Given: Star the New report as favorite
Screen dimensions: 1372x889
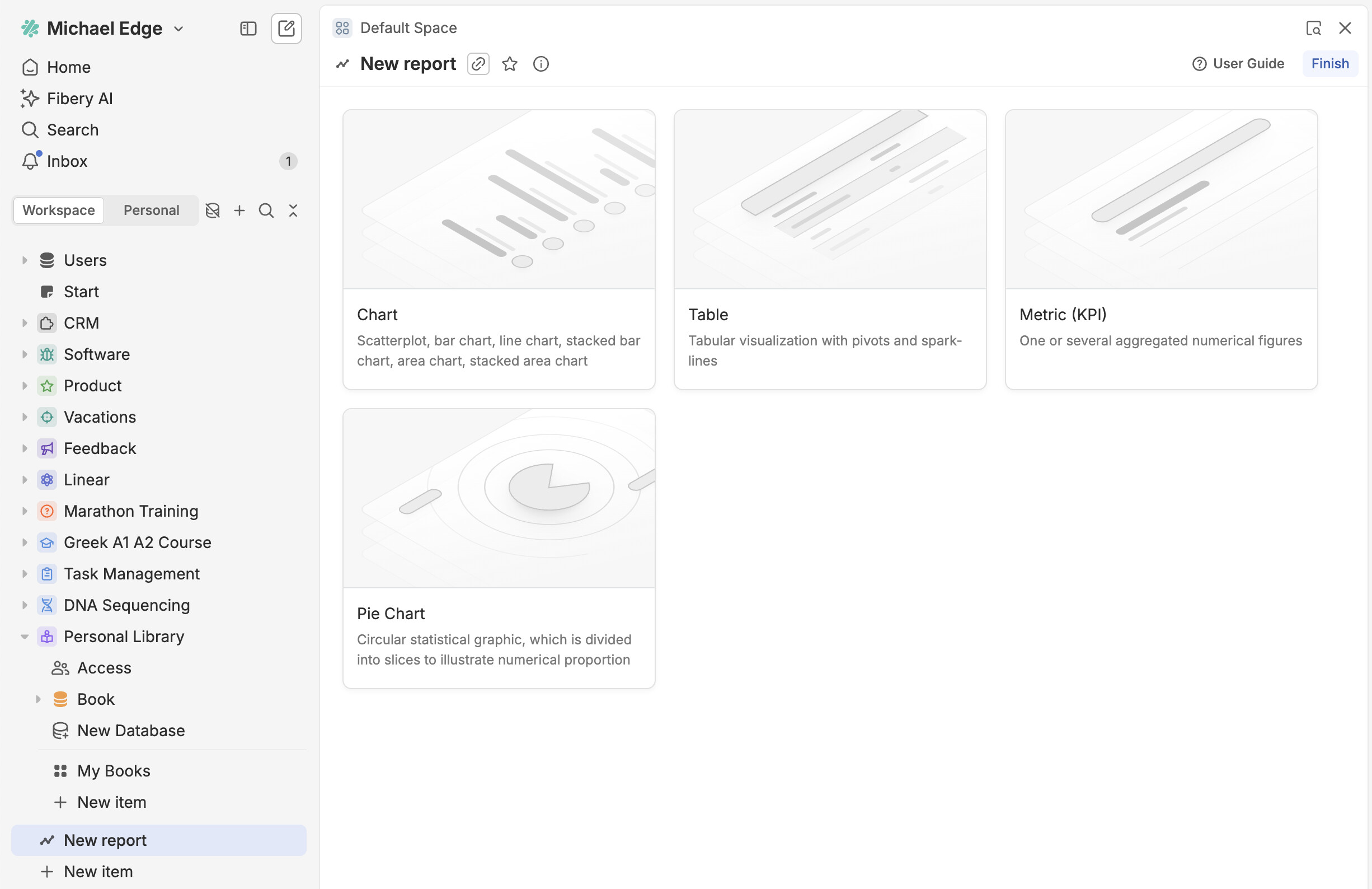Looking at the screenshot, I should click(510, 63).
